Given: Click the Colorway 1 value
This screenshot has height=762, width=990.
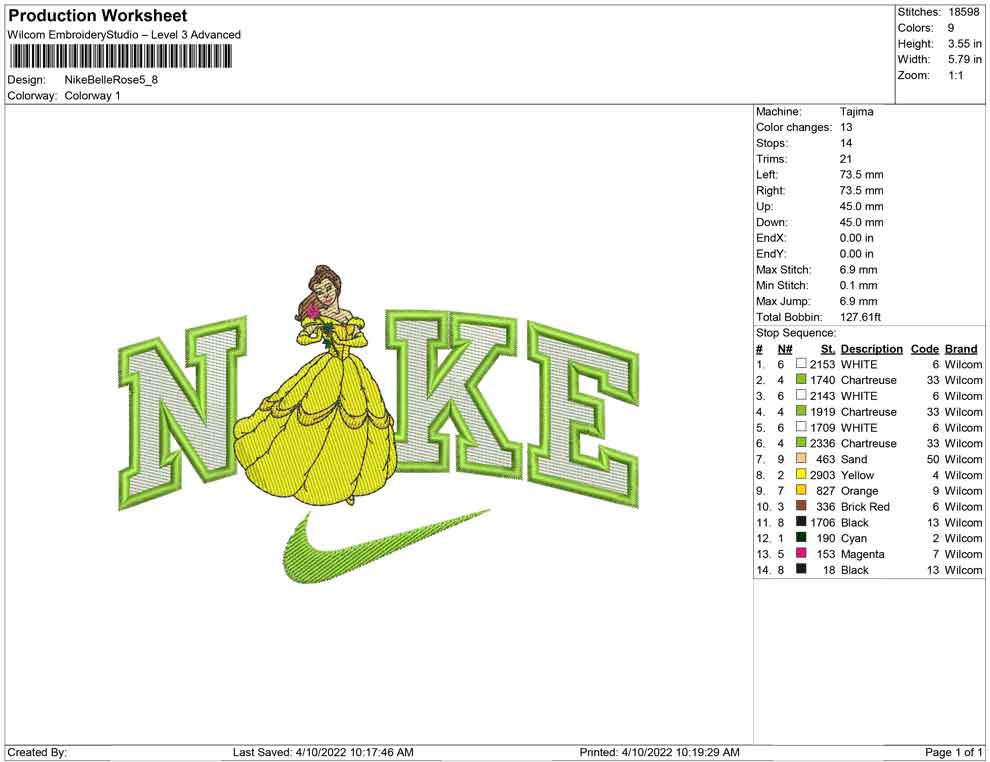Looking at the screenshot, I should click(x=92, y=96).
